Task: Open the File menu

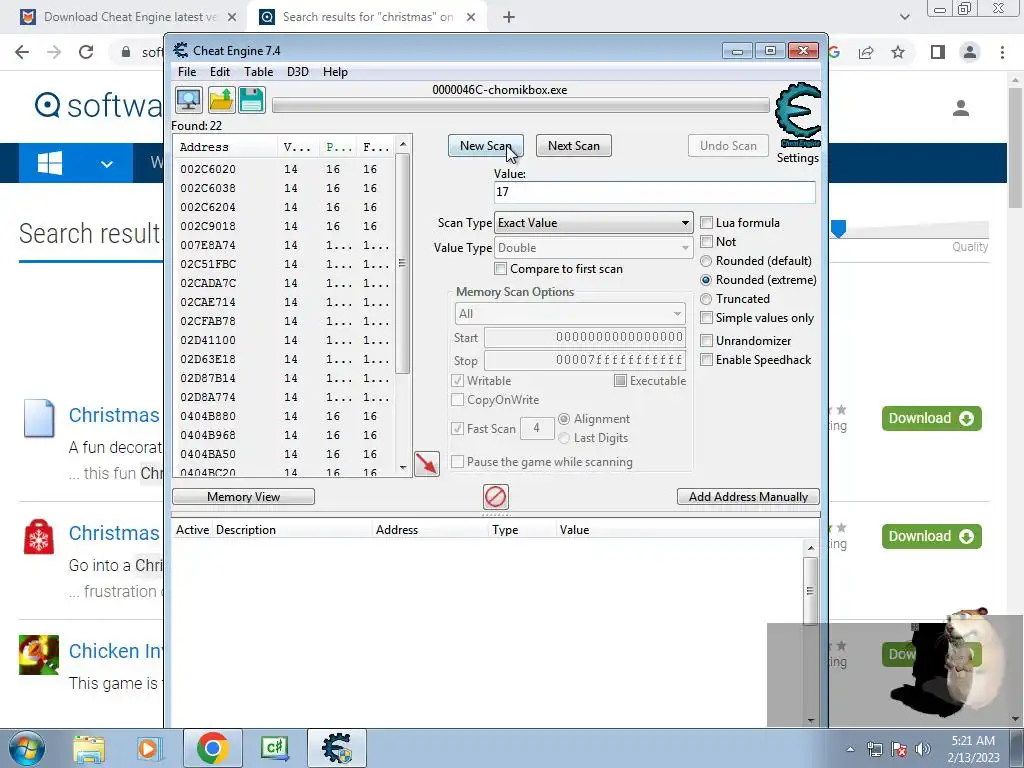Action: coord(187,72)
